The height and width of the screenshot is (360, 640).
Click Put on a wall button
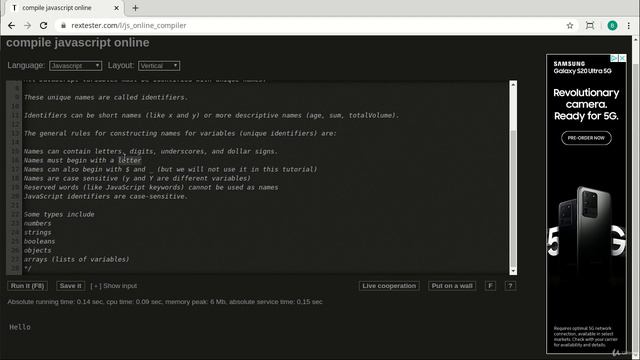(452, 286)
